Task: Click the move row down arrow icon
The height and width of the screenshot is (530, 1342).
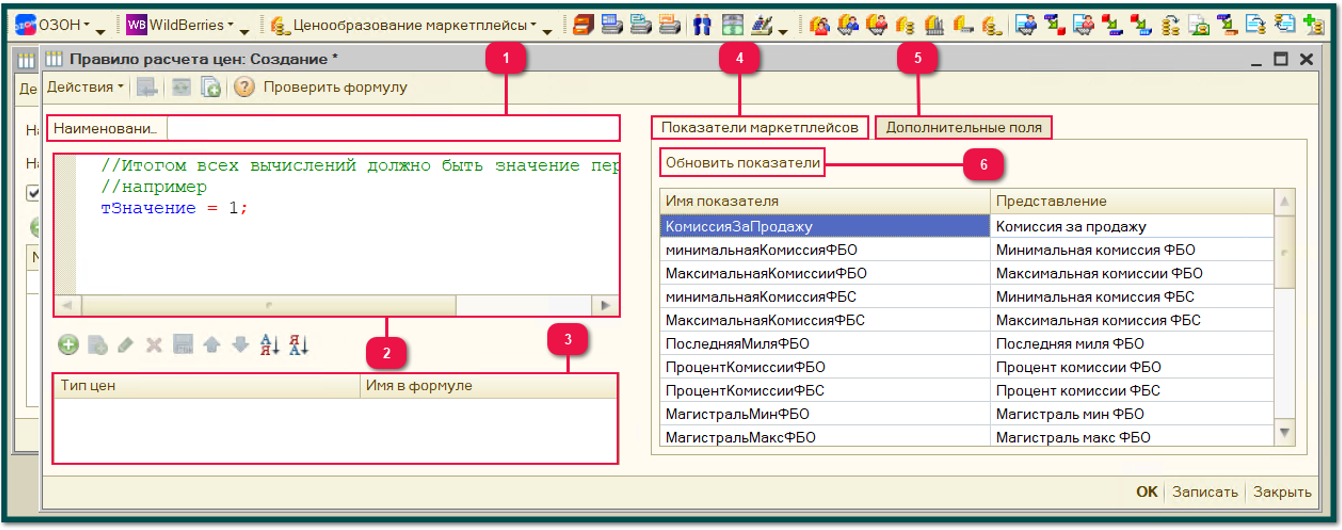Action: pos(240,345)
